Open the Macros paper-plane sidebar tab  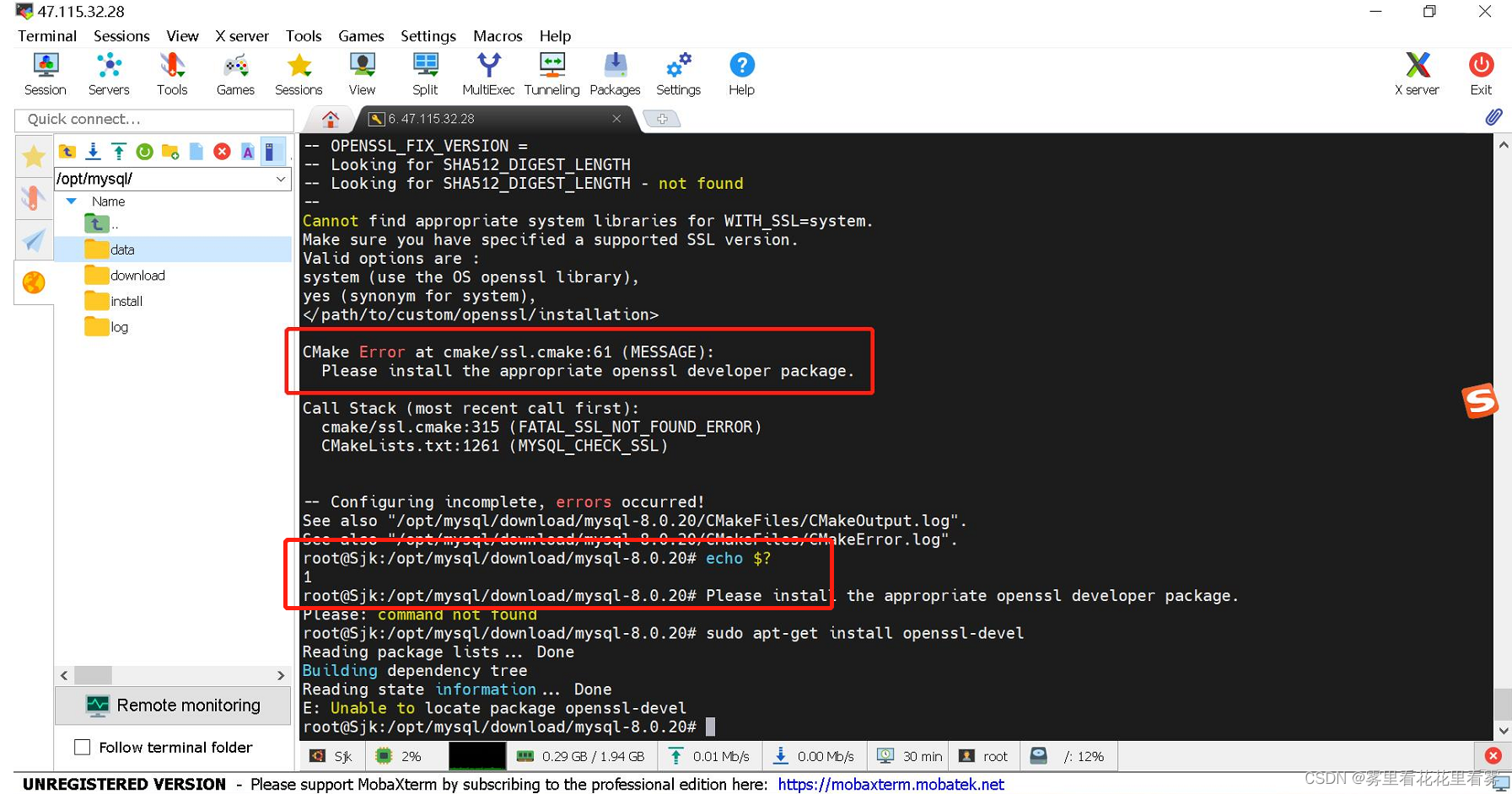[34, 241]
